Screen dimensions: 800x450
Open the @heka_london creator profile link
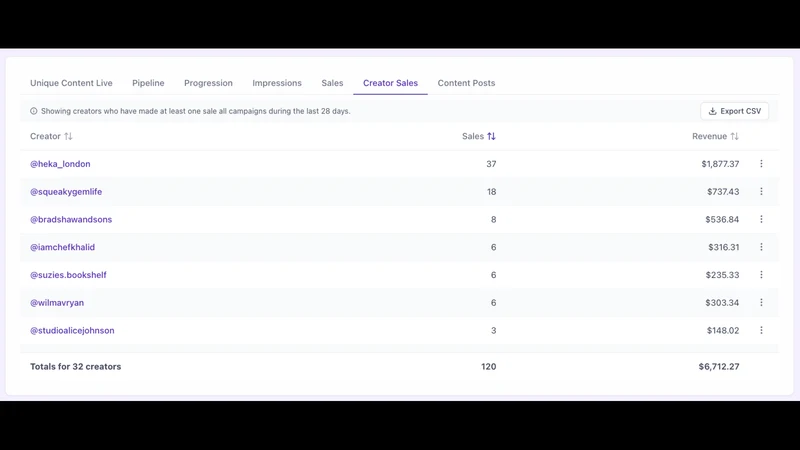(60, 164)
